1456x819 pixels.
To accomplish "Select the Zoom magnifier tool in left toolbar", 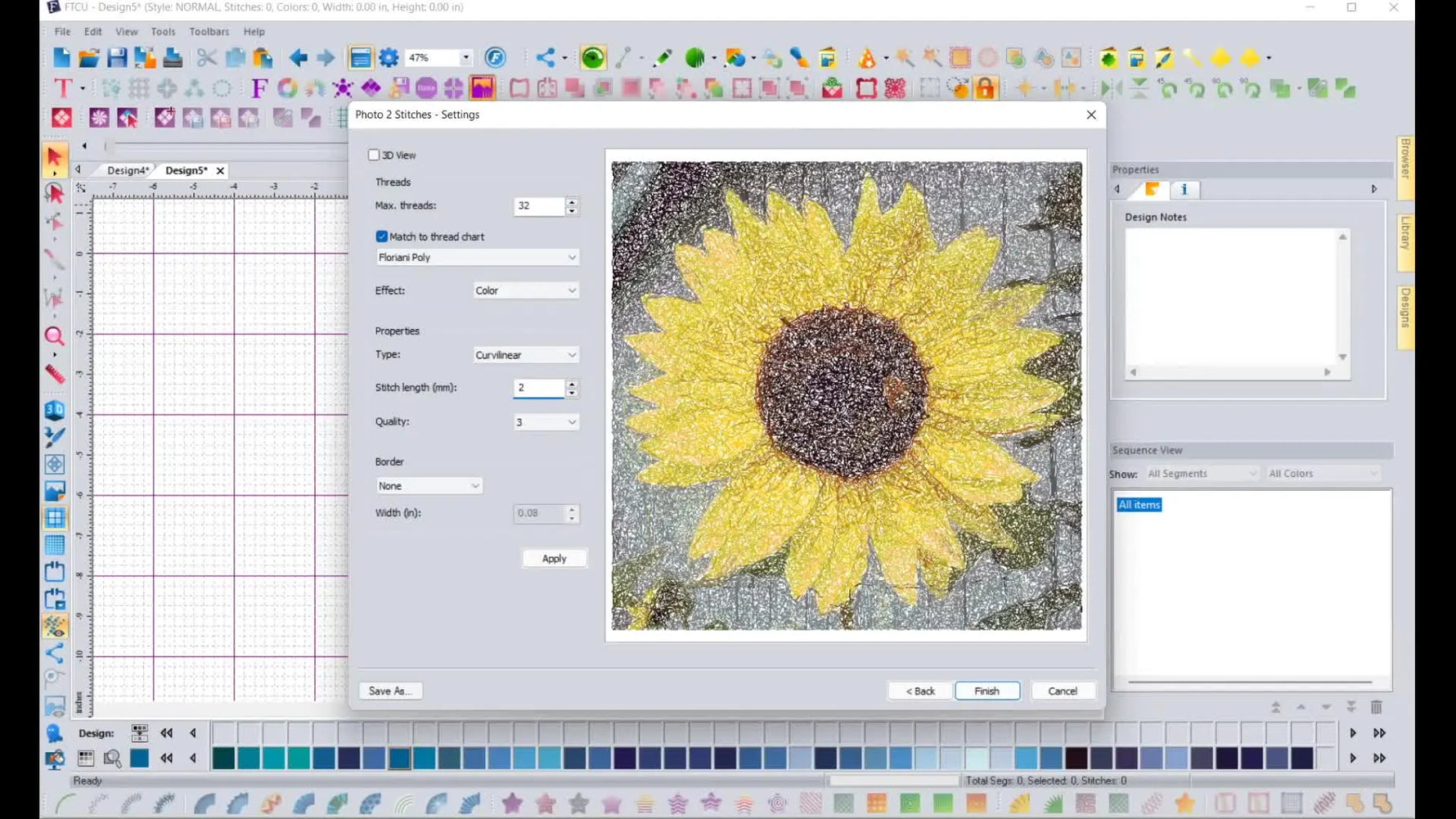I will click(x=54, y=336).
